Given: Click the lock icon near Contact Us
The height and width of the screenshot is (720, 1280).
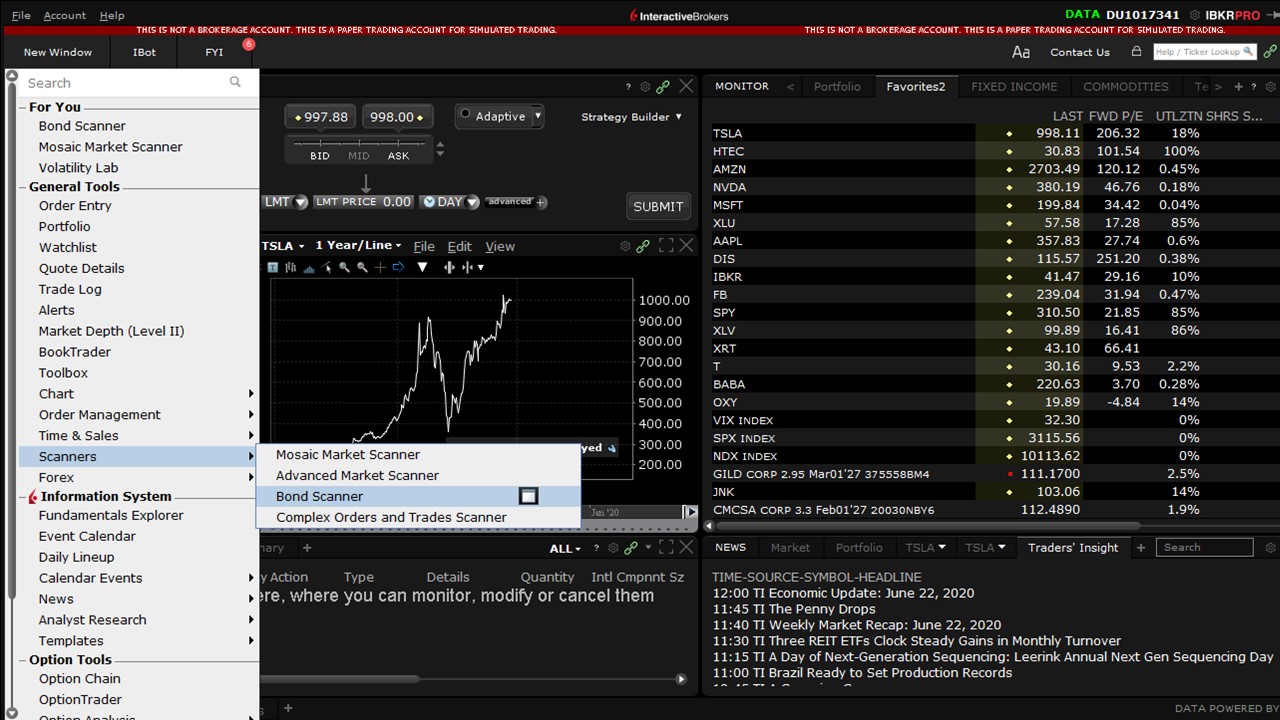Looking at the screenshot, I should pyautogui.click(x=1136, y=52).
